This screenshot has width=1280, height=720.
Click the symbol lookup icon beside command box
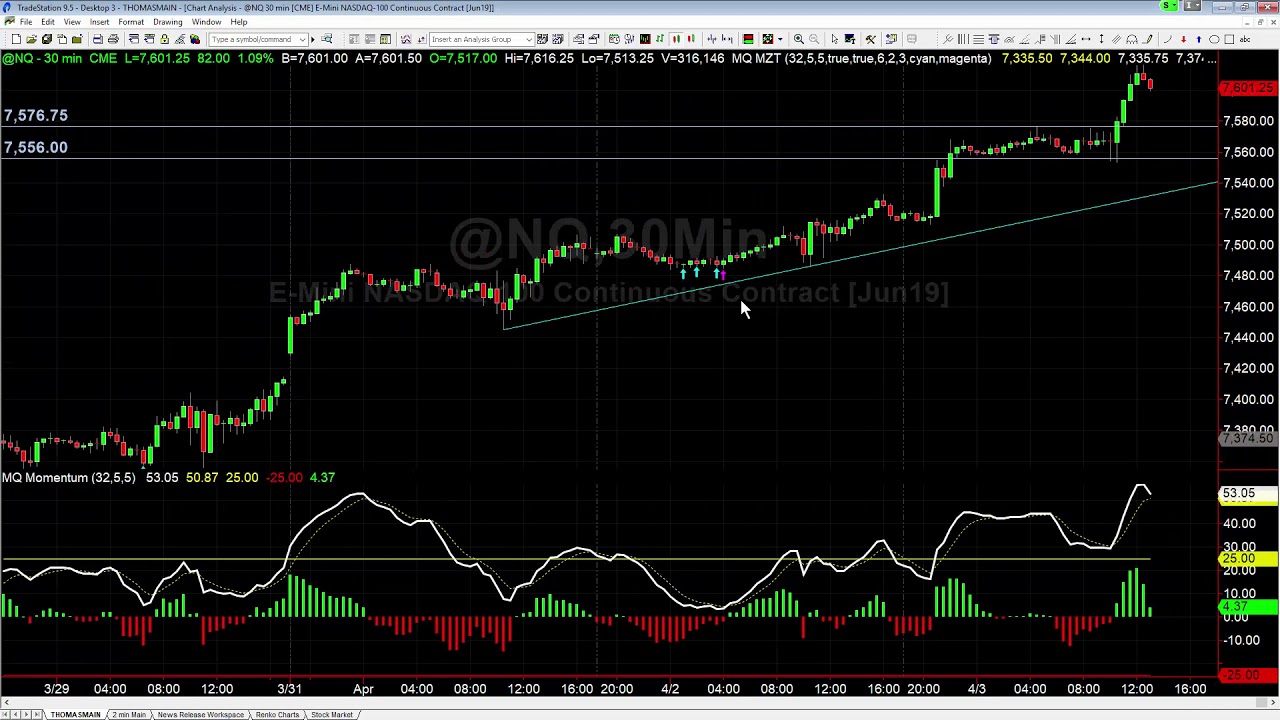pyautogui.click(x=327, y=39)
